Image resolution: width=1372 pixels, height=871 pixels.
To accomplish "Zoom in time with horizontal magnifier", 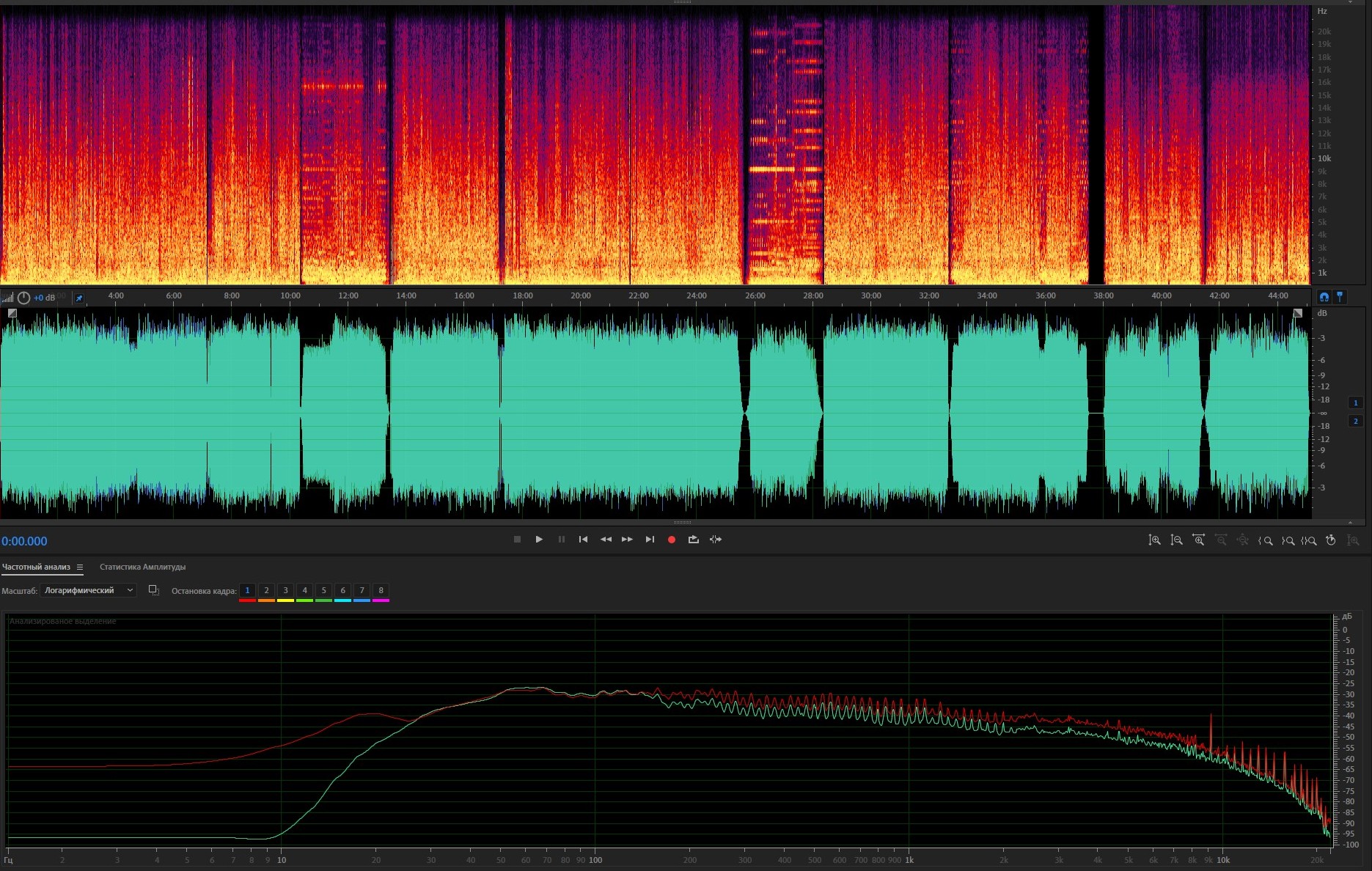I will click(1198, 540).
